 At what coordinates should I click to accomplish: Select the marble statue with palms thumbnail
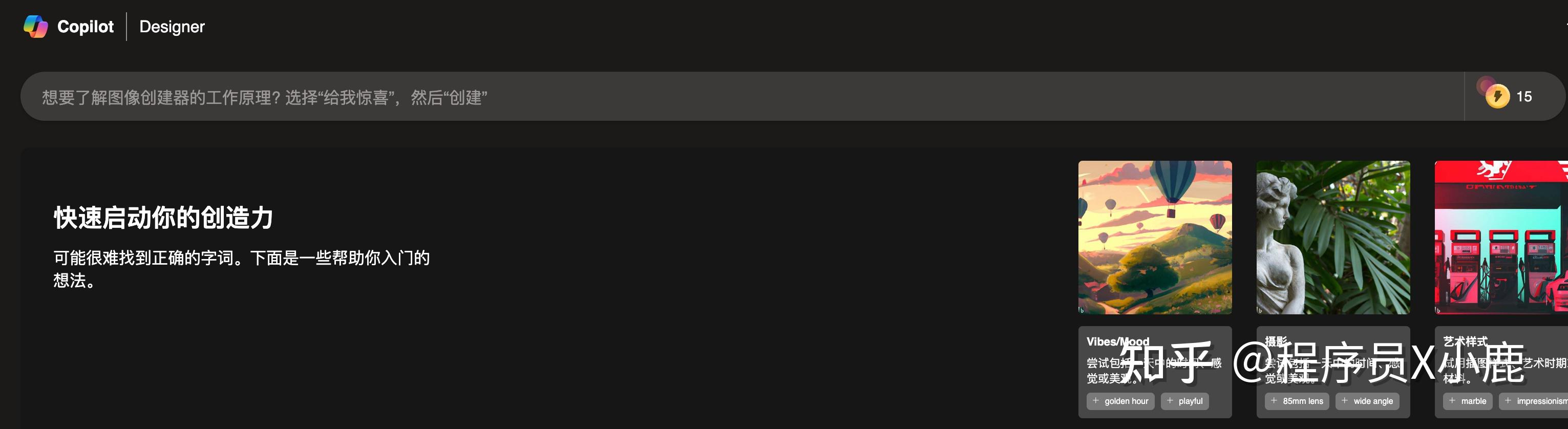pyautogui.click(x=1333, y=238)
